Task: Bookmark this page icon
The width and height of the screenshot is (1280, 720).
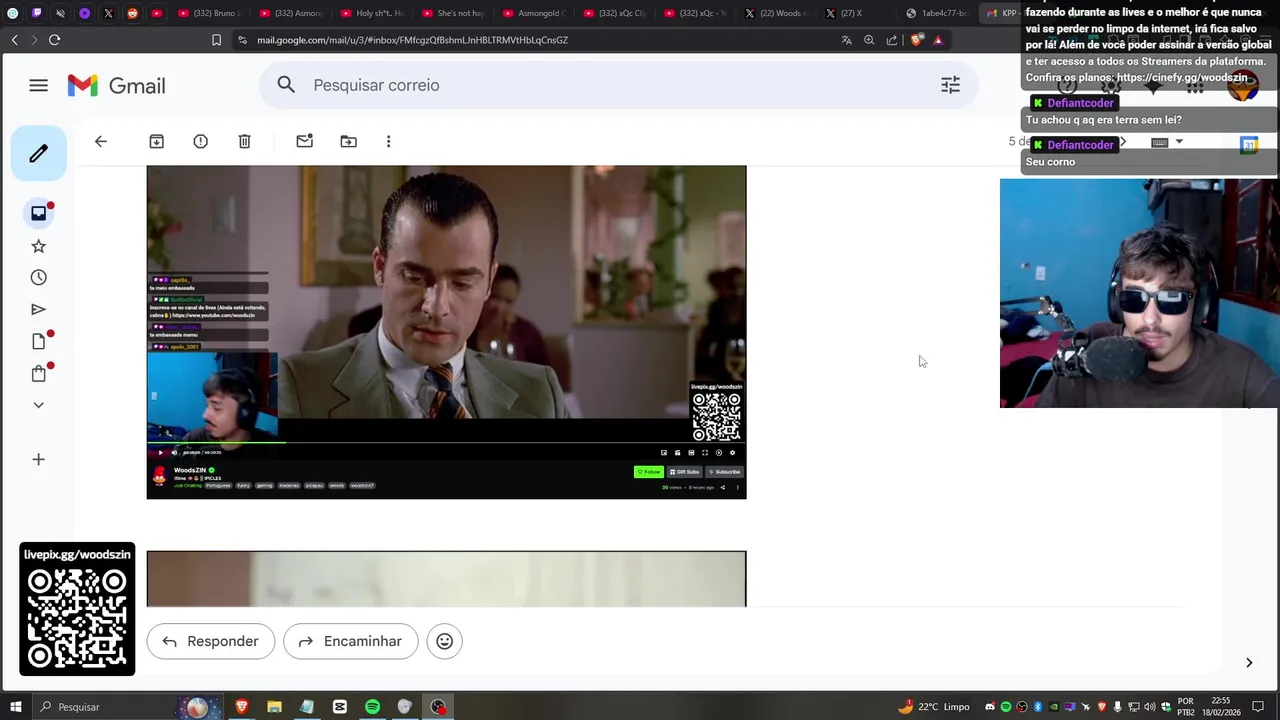Action: (216, 40)
